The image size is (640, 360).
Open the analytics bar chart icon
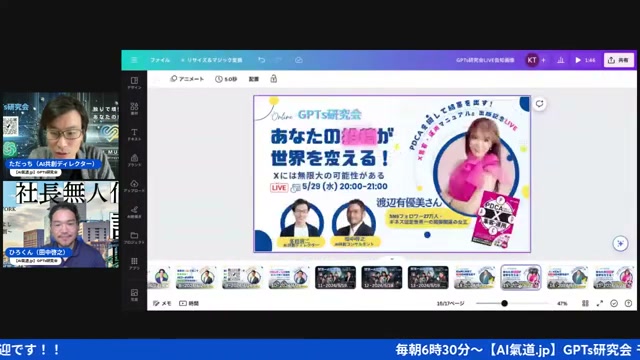[x=561, y=60]
